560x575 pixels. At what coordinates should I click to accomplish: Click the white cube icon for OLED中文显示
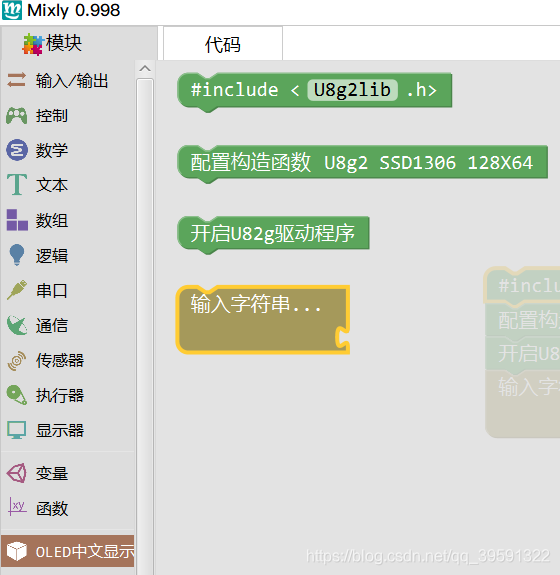17,551
